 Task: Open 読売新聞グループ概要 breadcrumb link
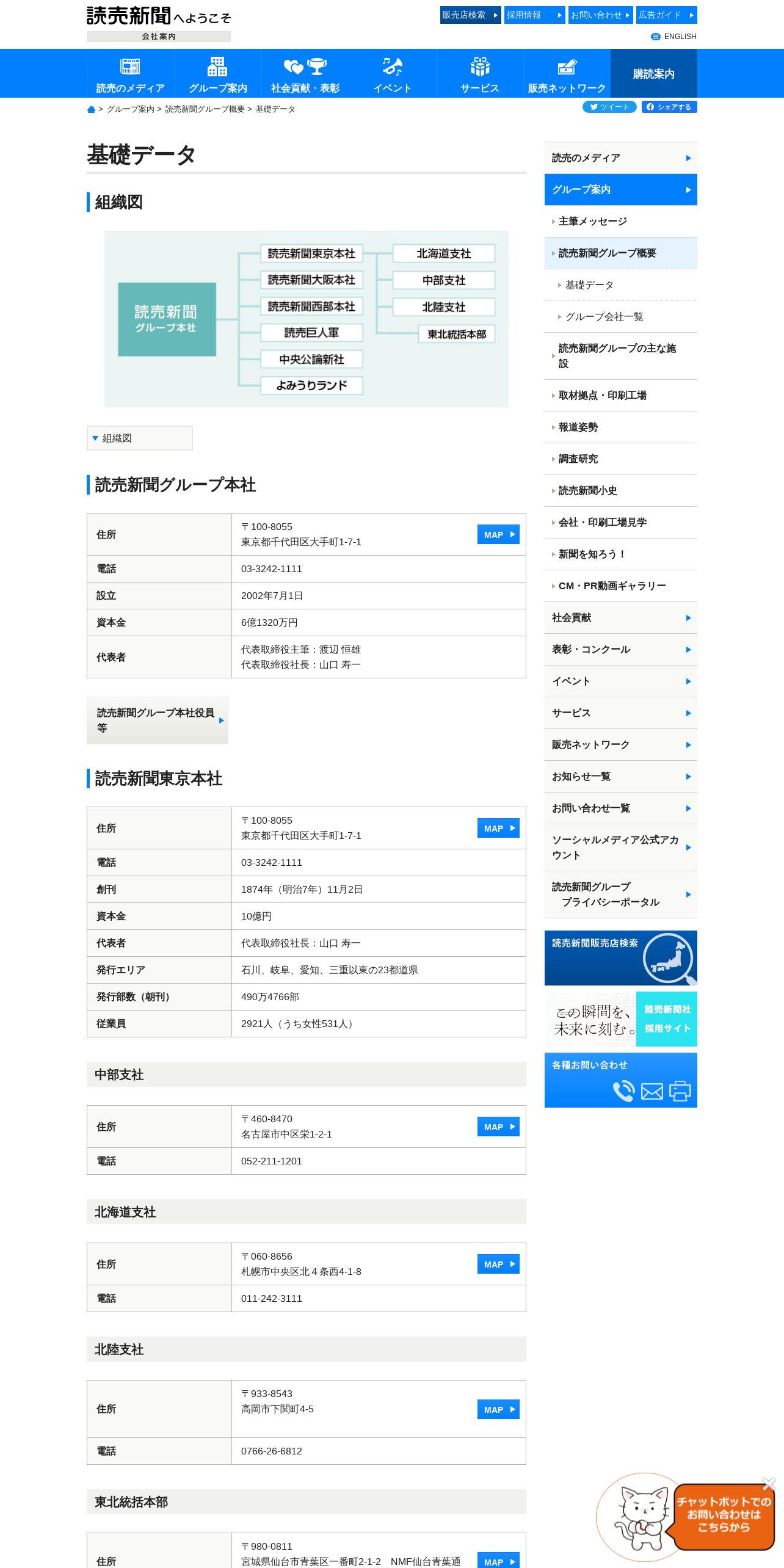(205, 109)
